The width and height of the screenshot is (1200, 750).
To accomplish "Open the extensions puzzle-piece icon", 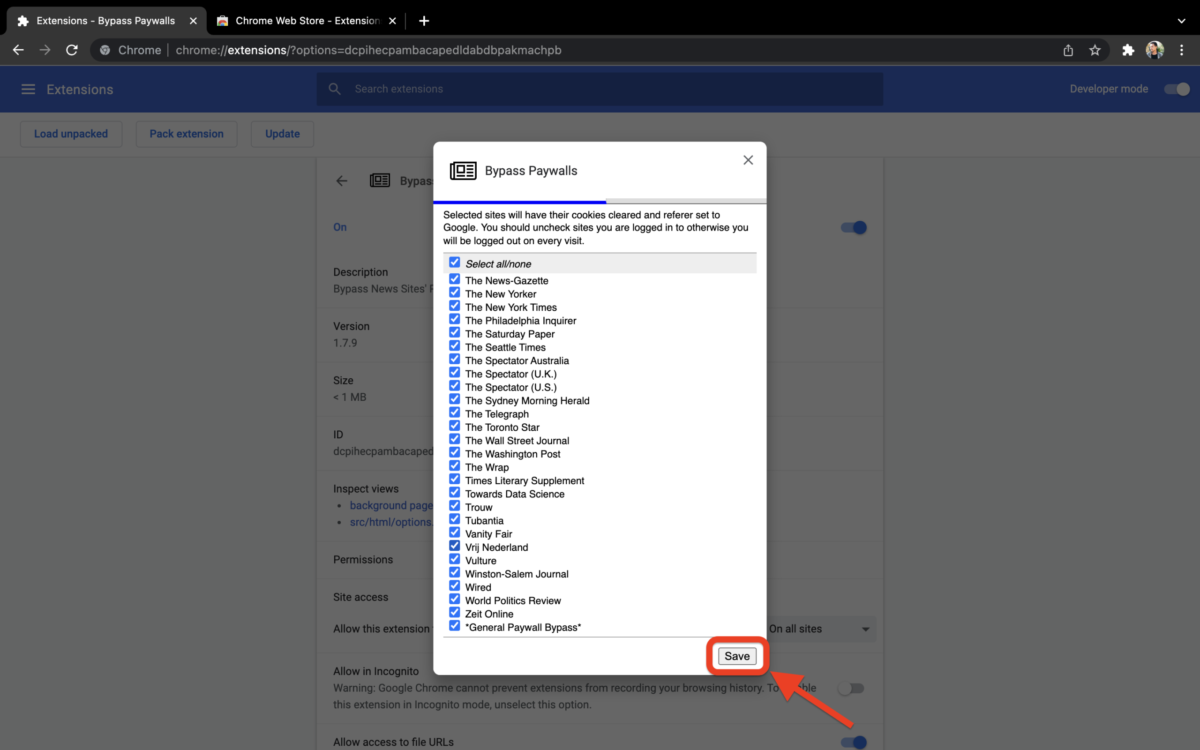I will [x=1127, y=49].
